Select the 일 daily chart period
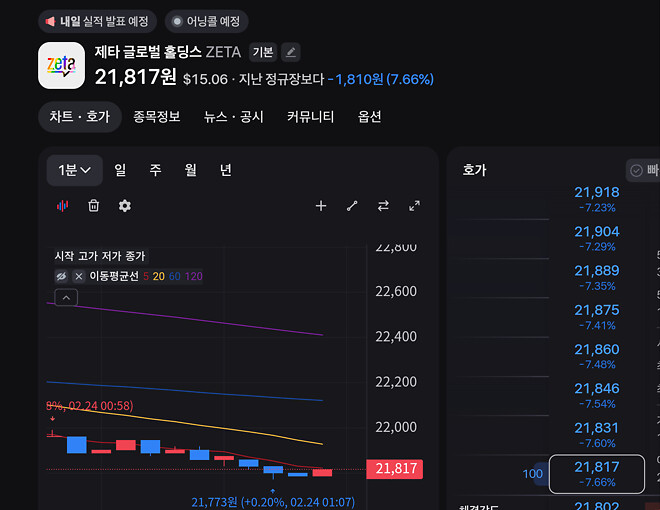 click(120, 170)
